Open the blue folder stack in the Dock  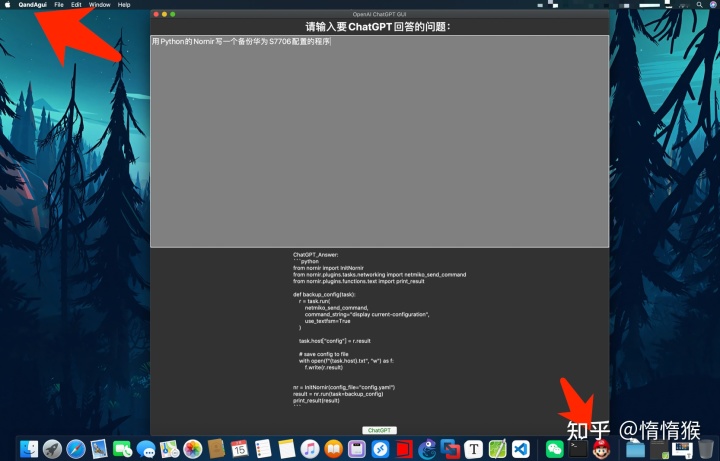[636, 449]
